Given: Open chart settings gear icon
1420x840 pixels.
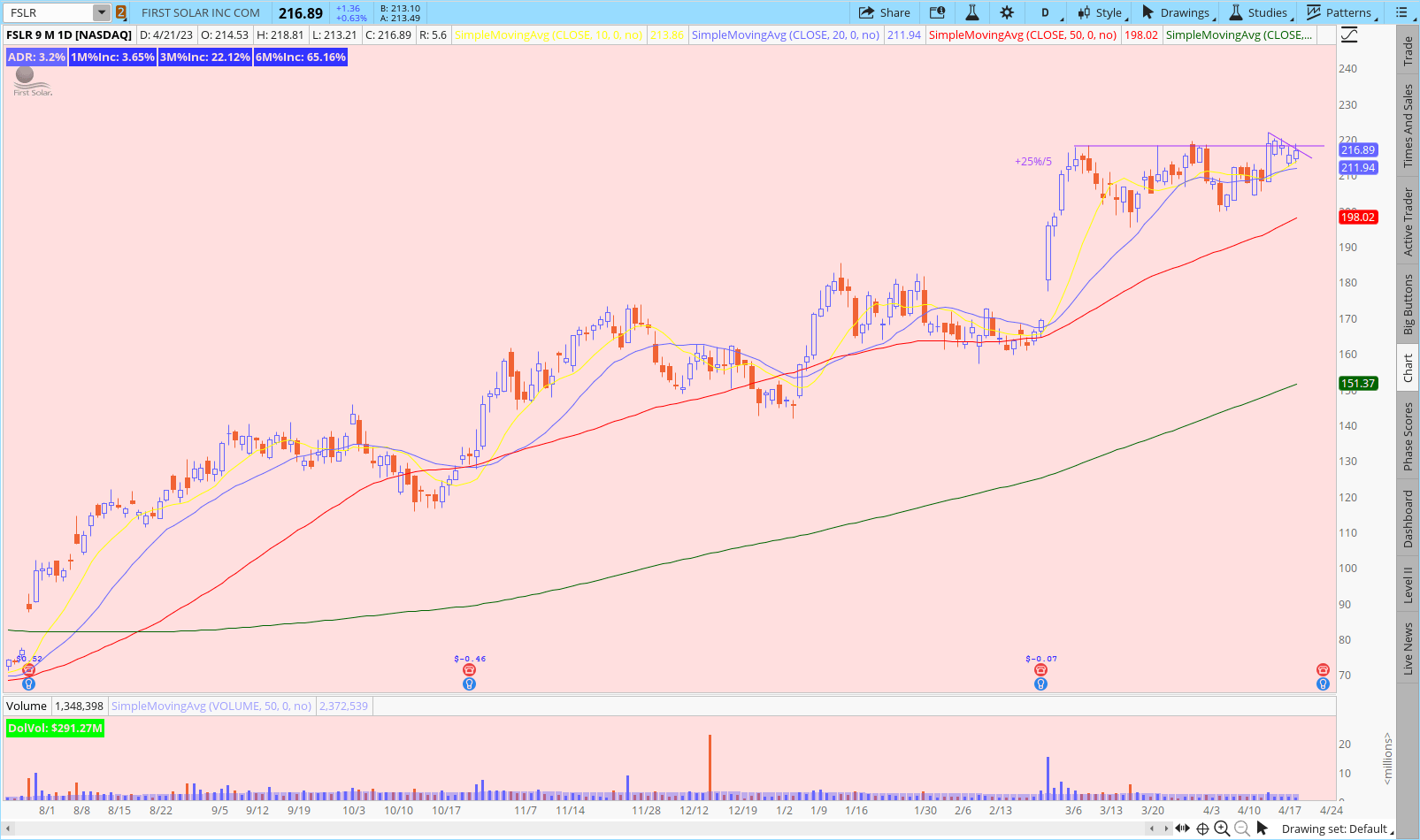Looking at the screenshot, I should click(1007, 12).
